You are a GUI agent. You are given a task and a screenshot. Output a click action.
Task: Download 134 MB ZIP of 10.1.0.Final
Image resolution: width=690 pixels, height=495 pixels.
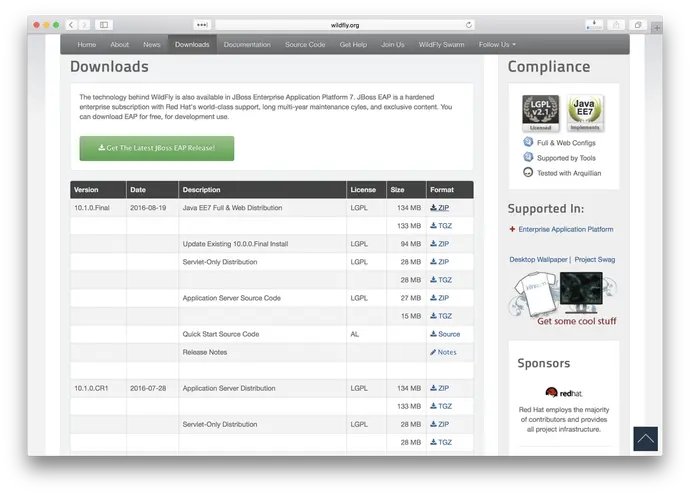tap(440, 208)
